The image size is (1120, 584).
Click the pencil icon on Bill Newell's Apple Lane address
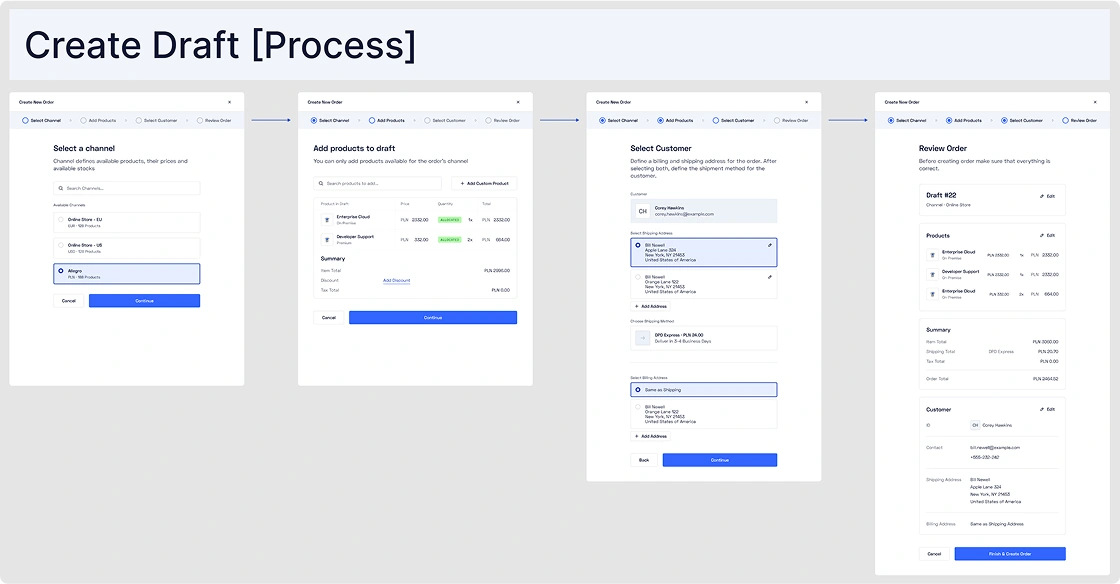click(x=769, y=246)
